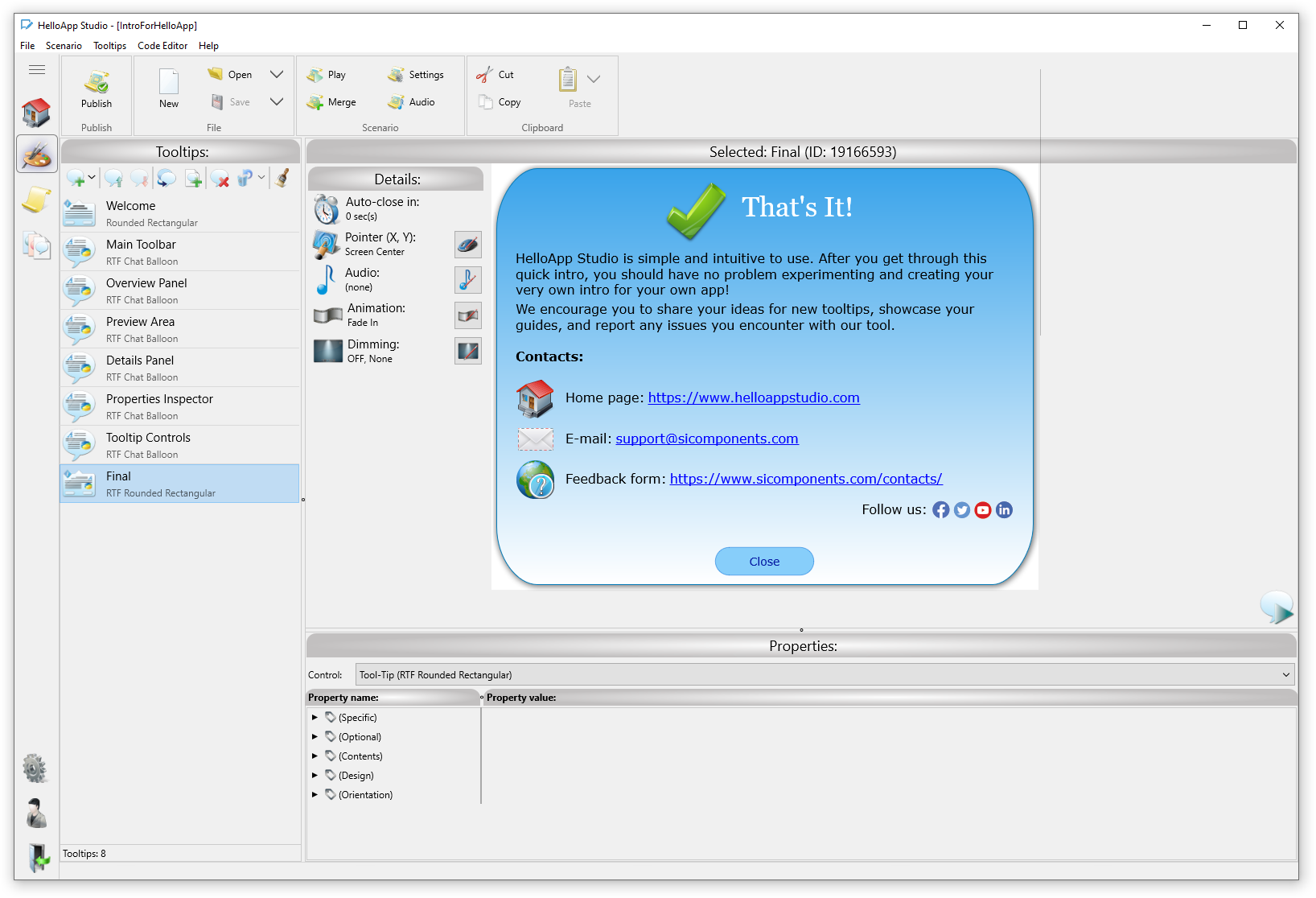Follow the helloappstudio.com home page link
This screenshot has width=1316, height=898.
pyautogui.click(x=754, y=398)
